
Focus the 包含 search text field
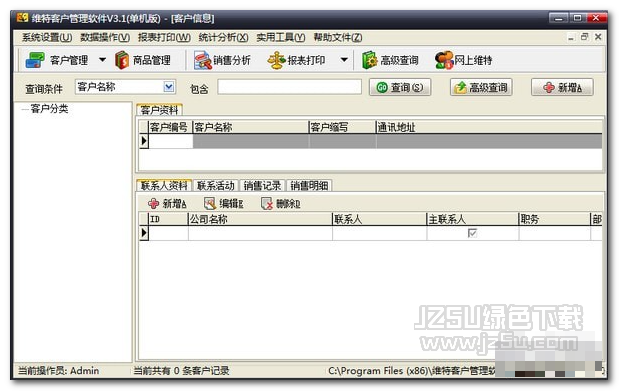289,87
